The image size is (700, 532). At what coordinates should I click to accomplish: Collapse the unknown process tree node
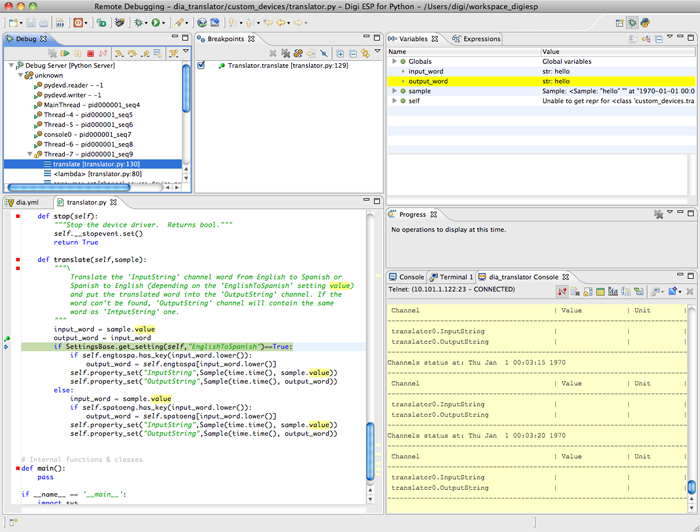[x=20, y=75]
